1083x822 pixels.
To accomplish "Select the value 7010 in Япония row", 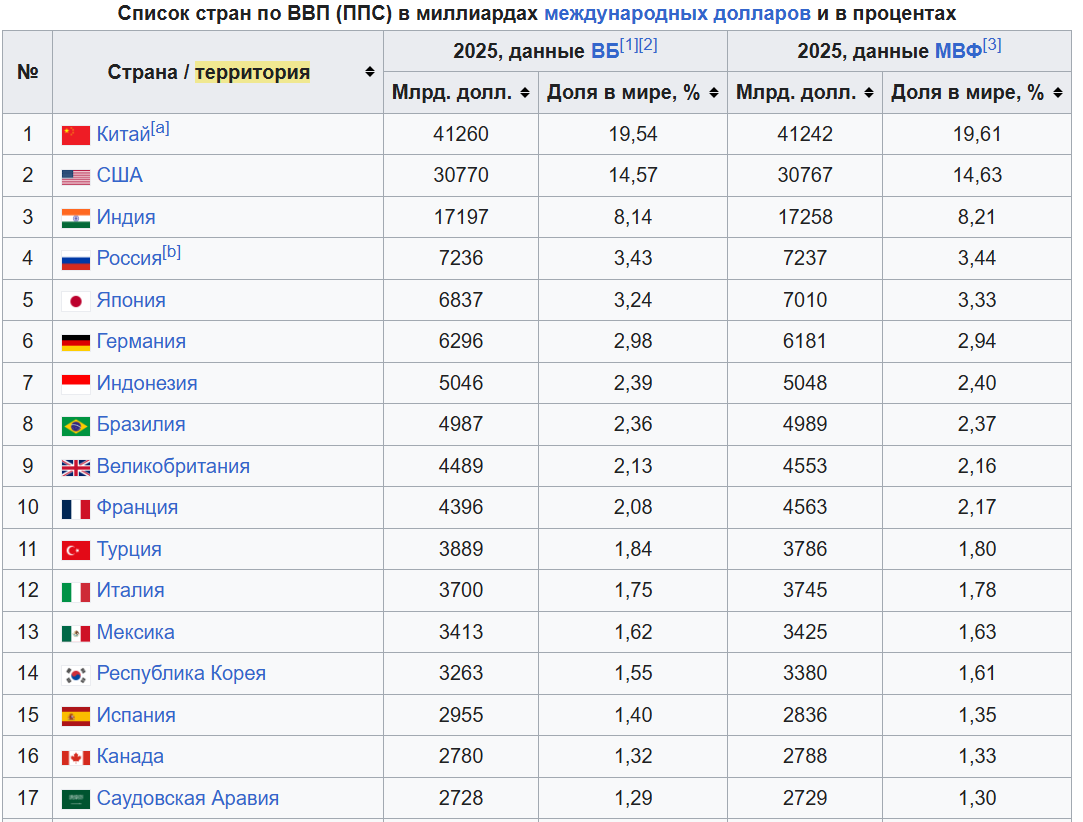I will click(x=805, y=300).
